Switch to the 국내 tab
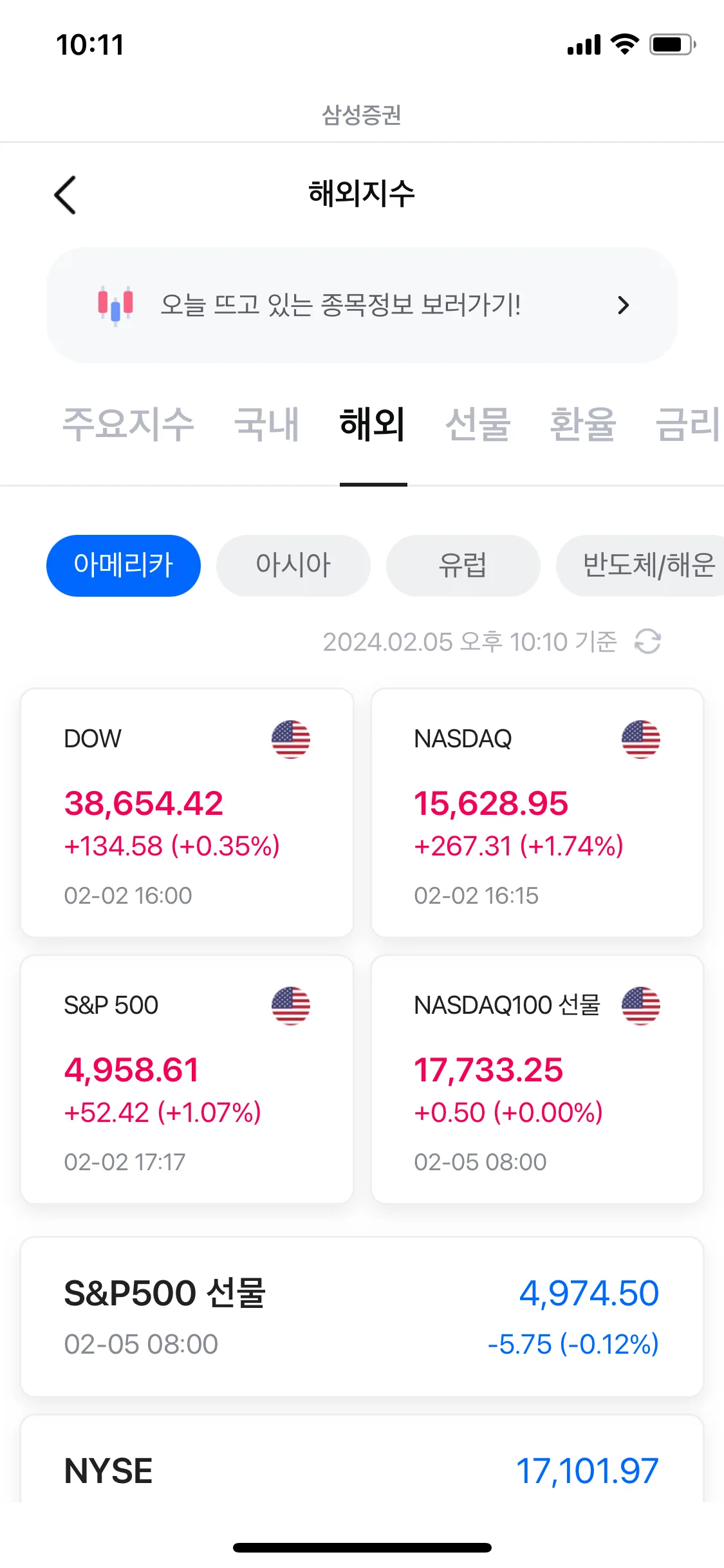The height and width of the screenshot is (1568, 724). coord(267,424)
